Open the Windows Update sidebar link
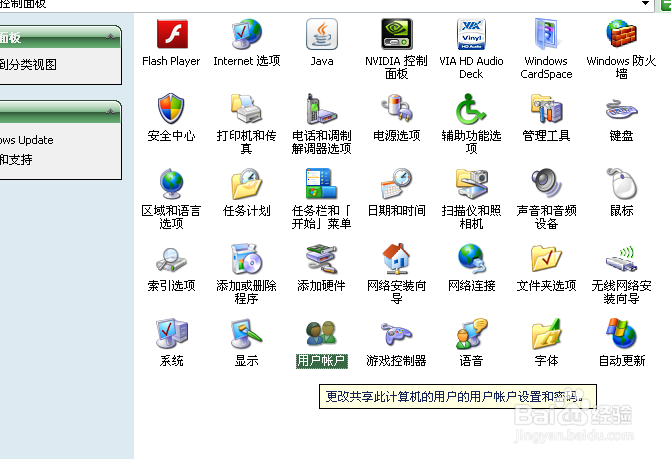 (27, 140)
